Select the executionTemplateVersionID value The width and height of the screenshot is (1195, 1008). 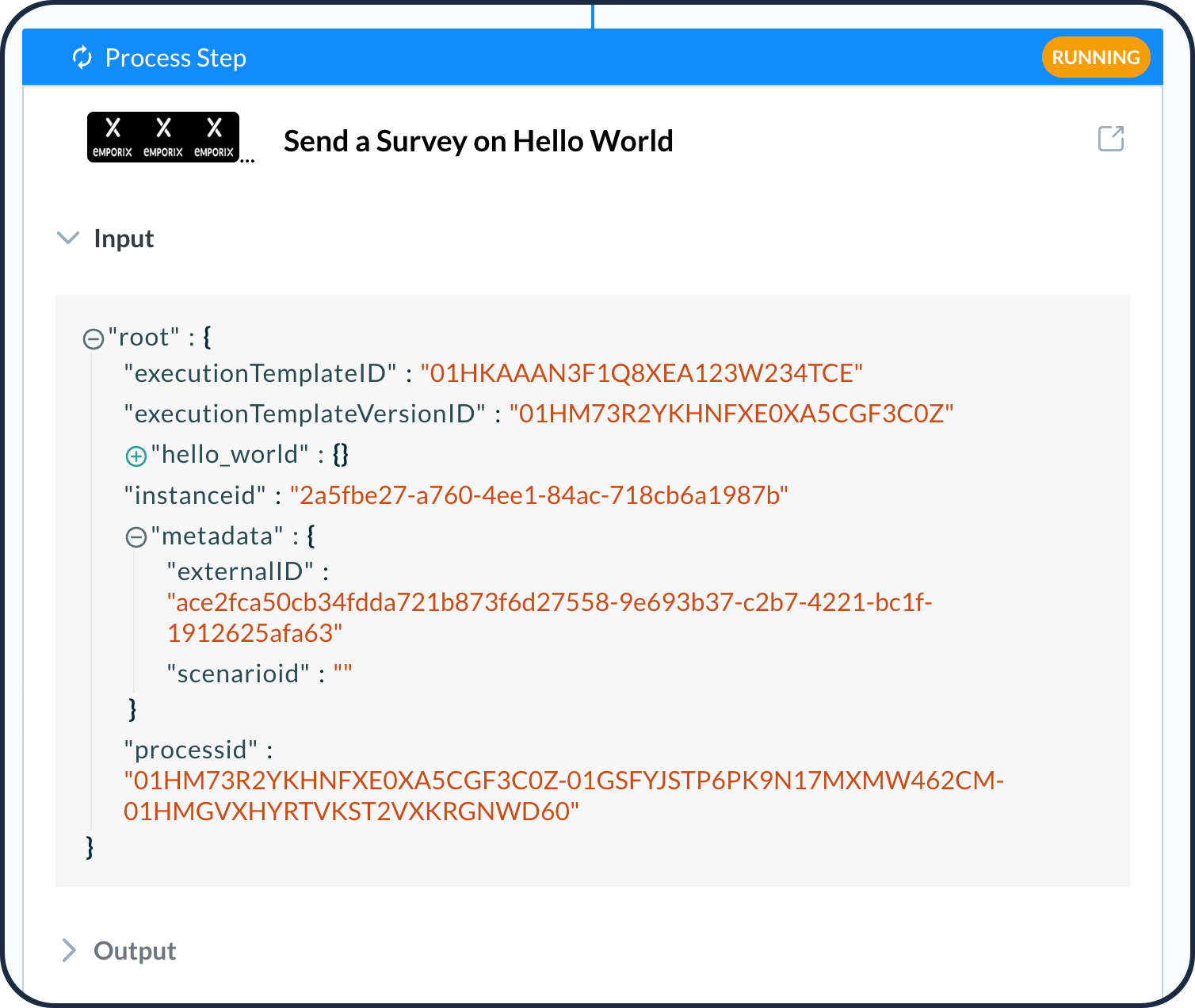point(731,414)
